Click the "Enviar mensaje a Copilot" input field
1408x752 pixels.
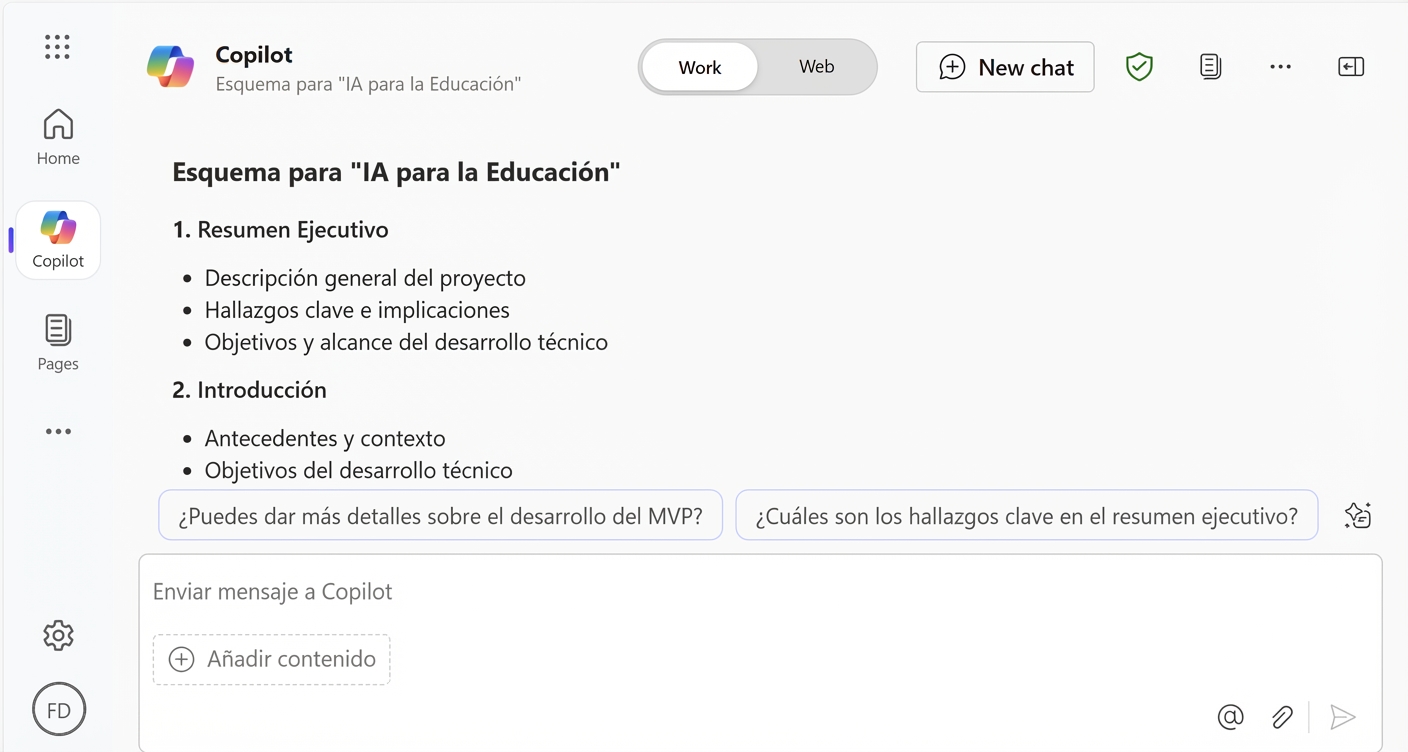coord(400,591)
